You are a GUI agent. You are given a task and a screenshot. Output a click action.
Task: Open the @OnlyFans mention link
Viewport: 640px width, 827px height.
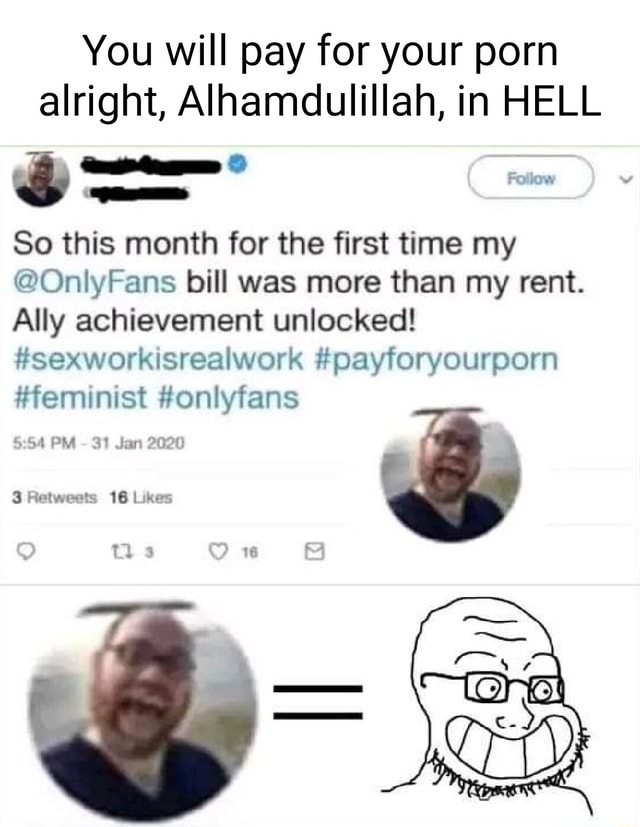95,283
